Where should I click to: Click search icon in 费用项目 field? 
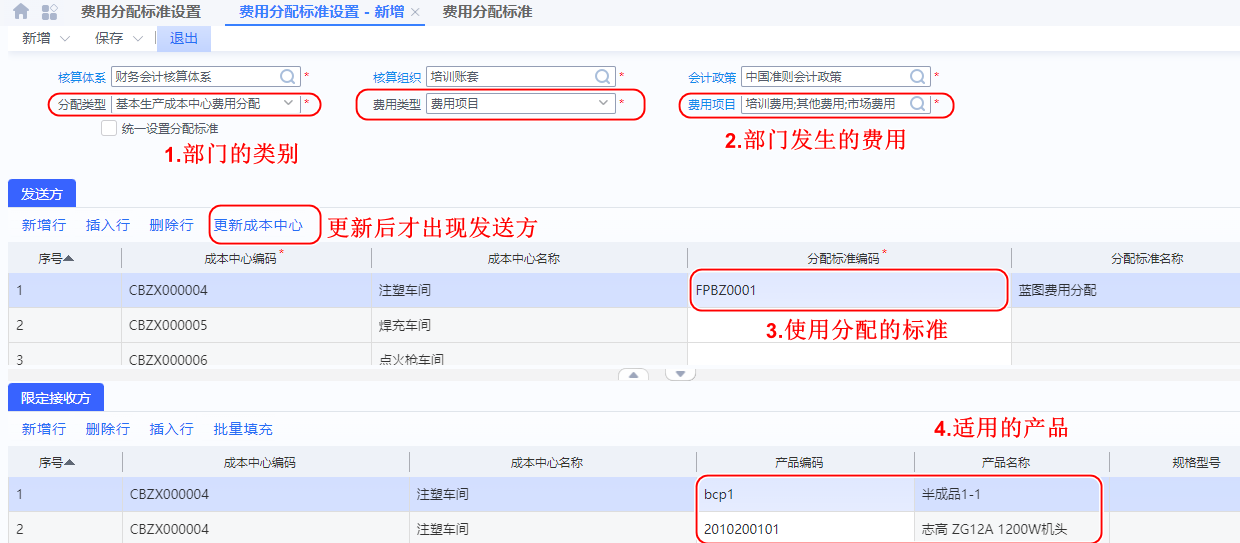click(x=917, y=103)
